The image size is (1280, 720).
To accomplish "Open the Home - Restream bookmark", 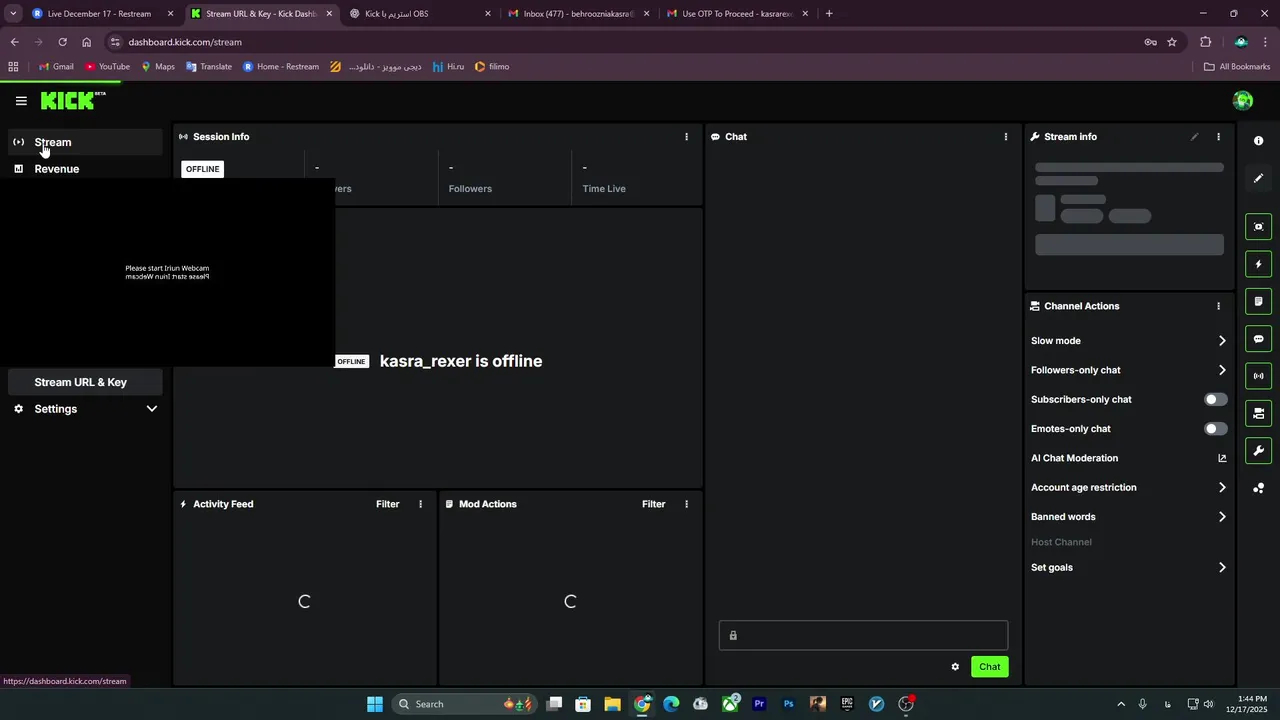I will tap(281, 67).
